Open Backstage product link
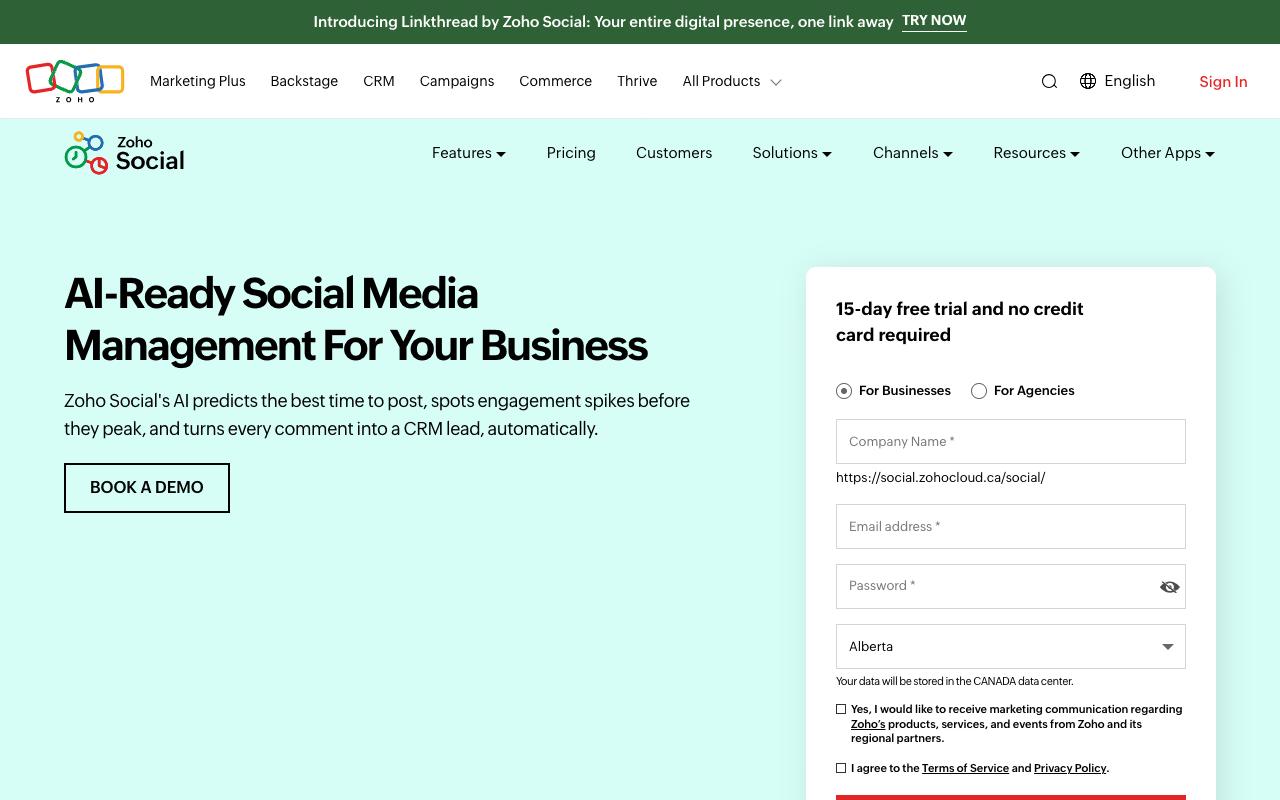The width and height of the screenshot is (1280, 800). point(304,81)
